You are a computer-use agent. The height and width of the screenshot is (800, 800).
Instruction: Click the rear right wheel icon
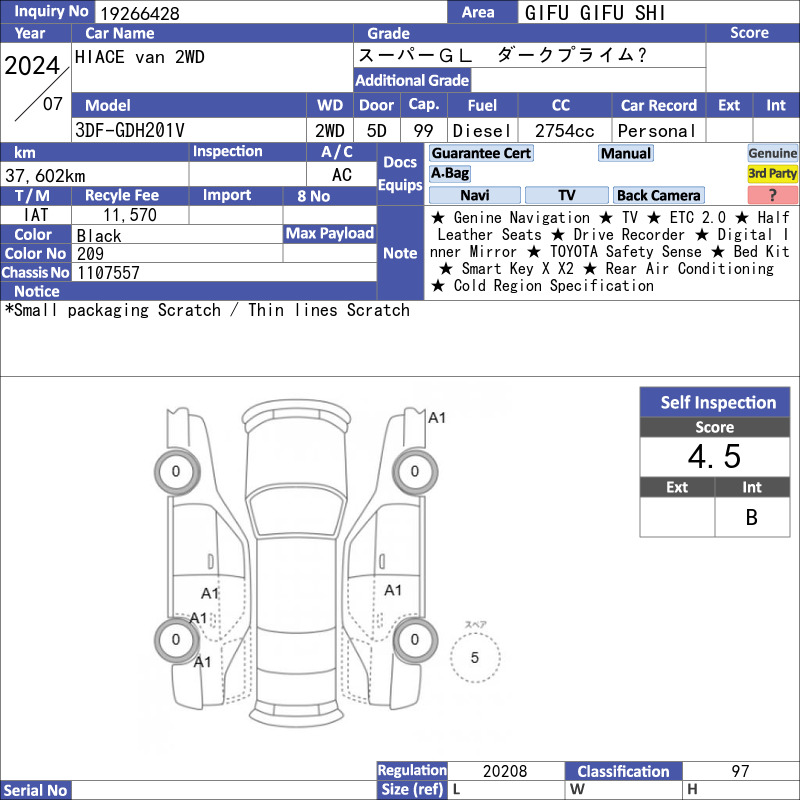click(x=415, y=640)
